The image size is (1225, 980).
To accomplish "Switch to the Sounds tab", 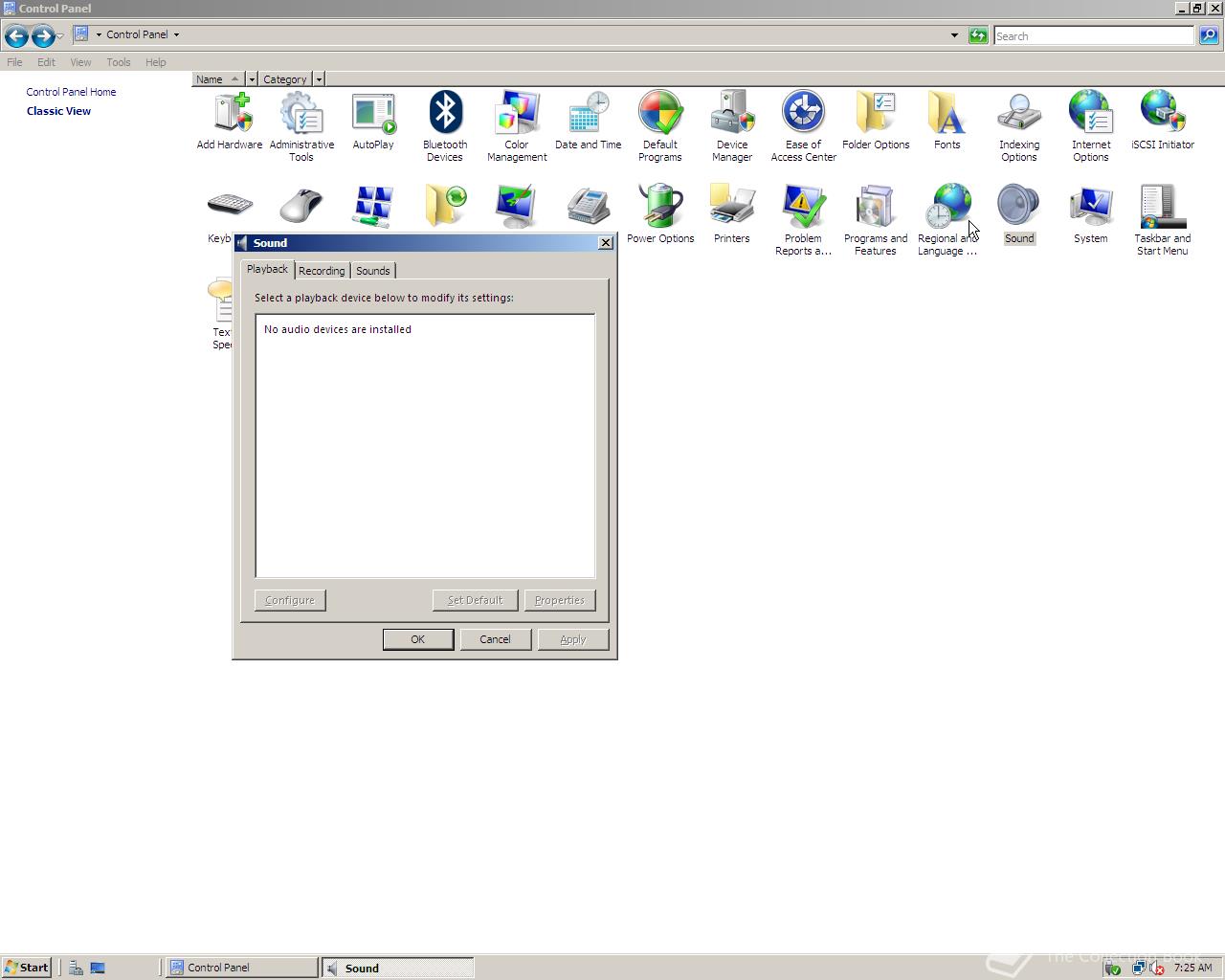I will [373, 271].
